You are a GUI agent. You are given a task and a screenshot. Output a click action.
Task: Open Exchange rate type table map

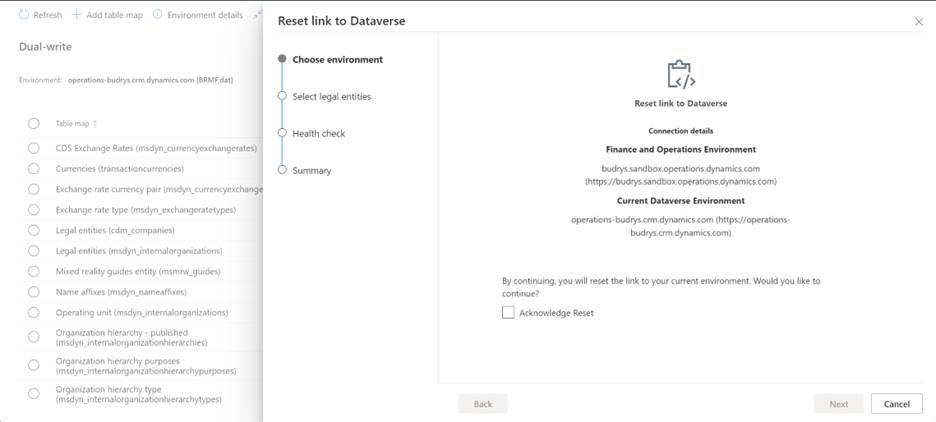146,210
